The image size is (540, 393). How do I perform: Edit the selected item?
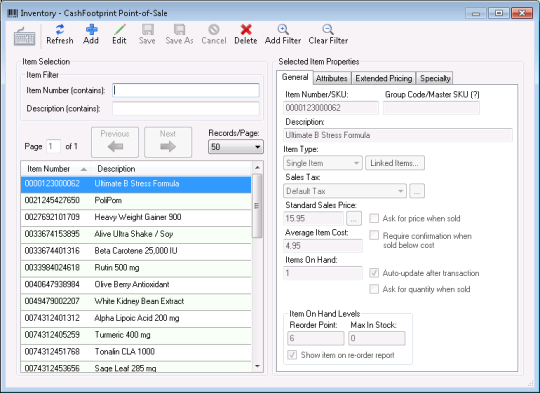point(119,34)
